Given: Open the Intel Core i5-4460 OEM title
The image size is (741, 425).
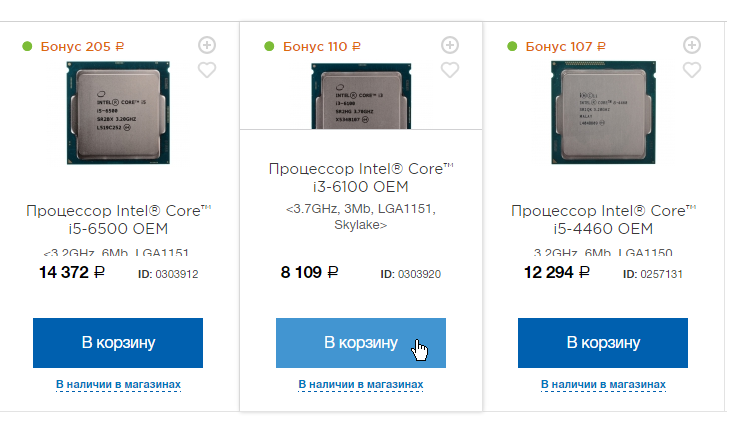Looking at the screenshot, I should click(603, 221).
